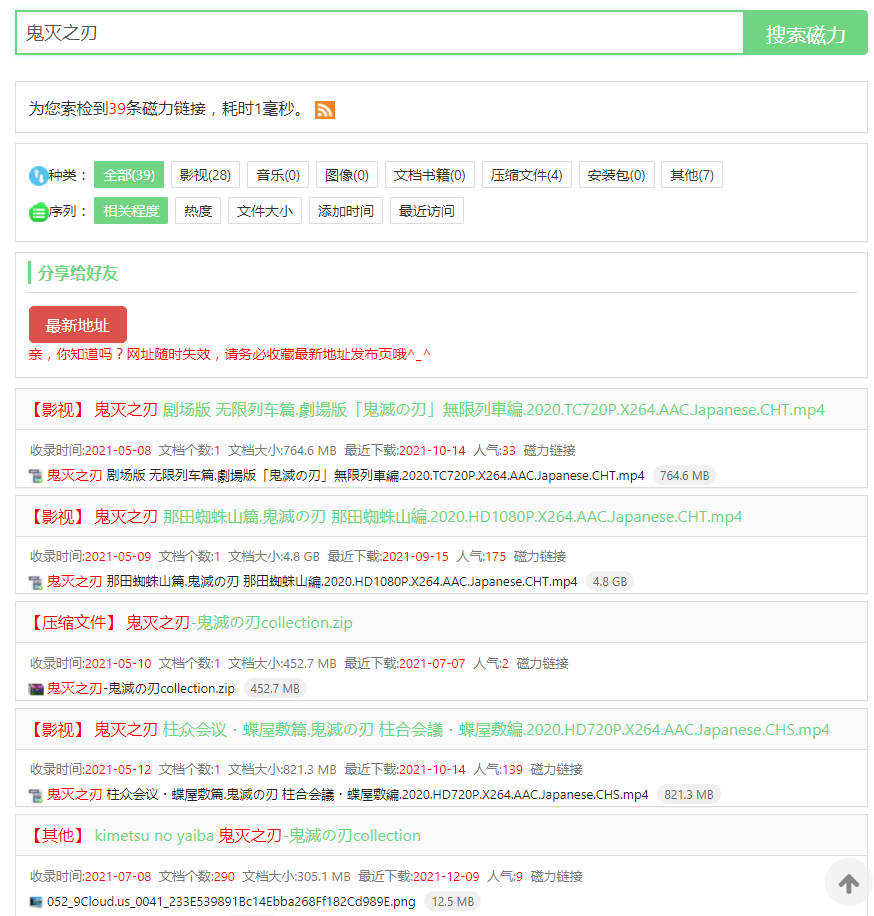
Task: Click the collection.zip file name row
Action: pyautogui.click(x=141, y=689)
